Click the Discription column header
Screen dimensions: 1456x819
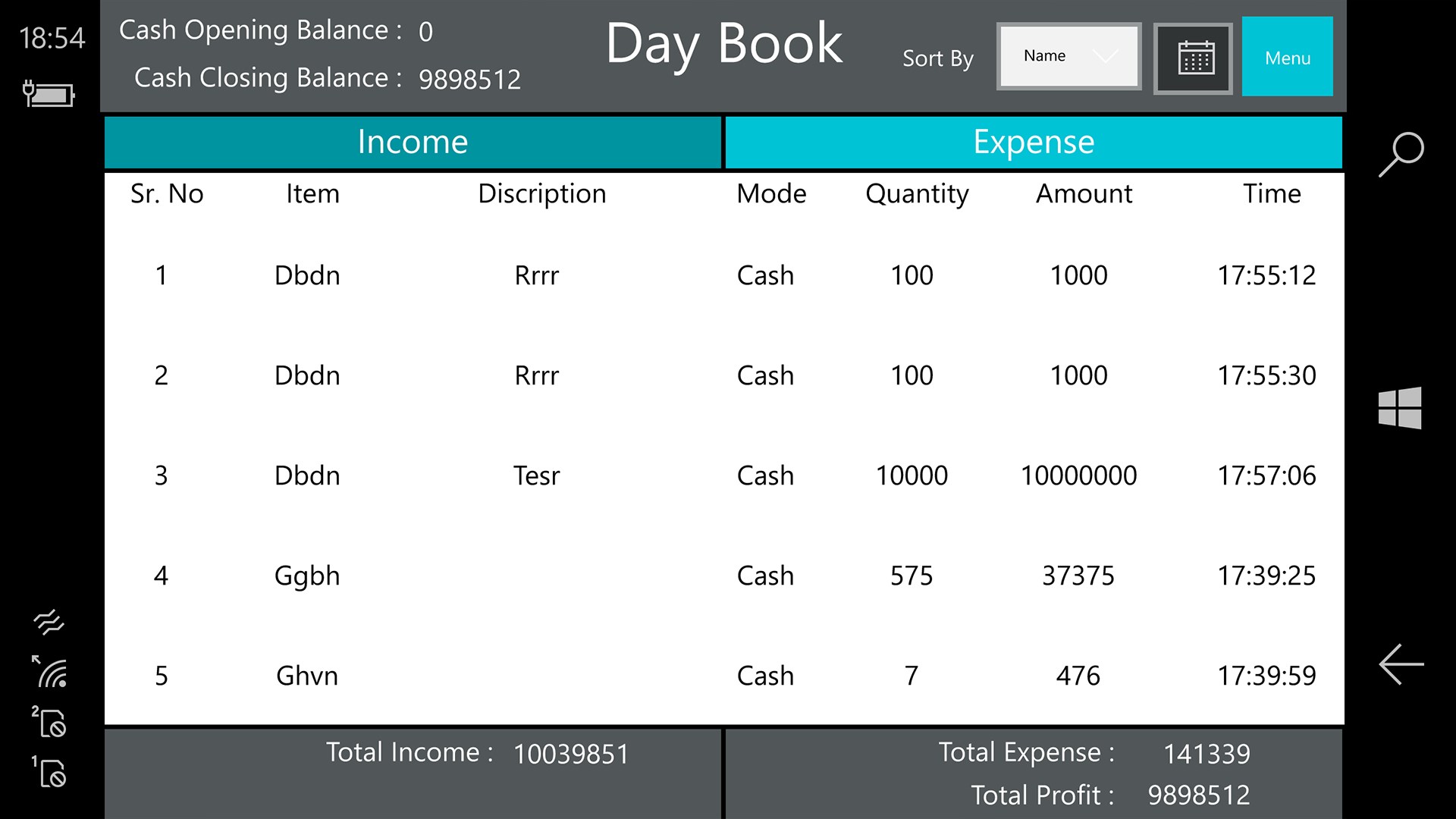541,194
